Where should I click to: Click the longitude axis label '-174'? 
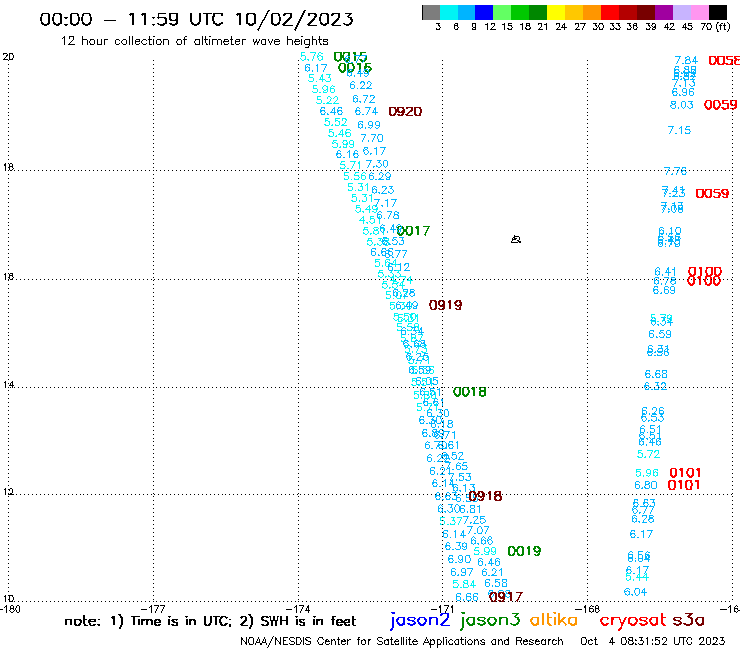point(298,609)
